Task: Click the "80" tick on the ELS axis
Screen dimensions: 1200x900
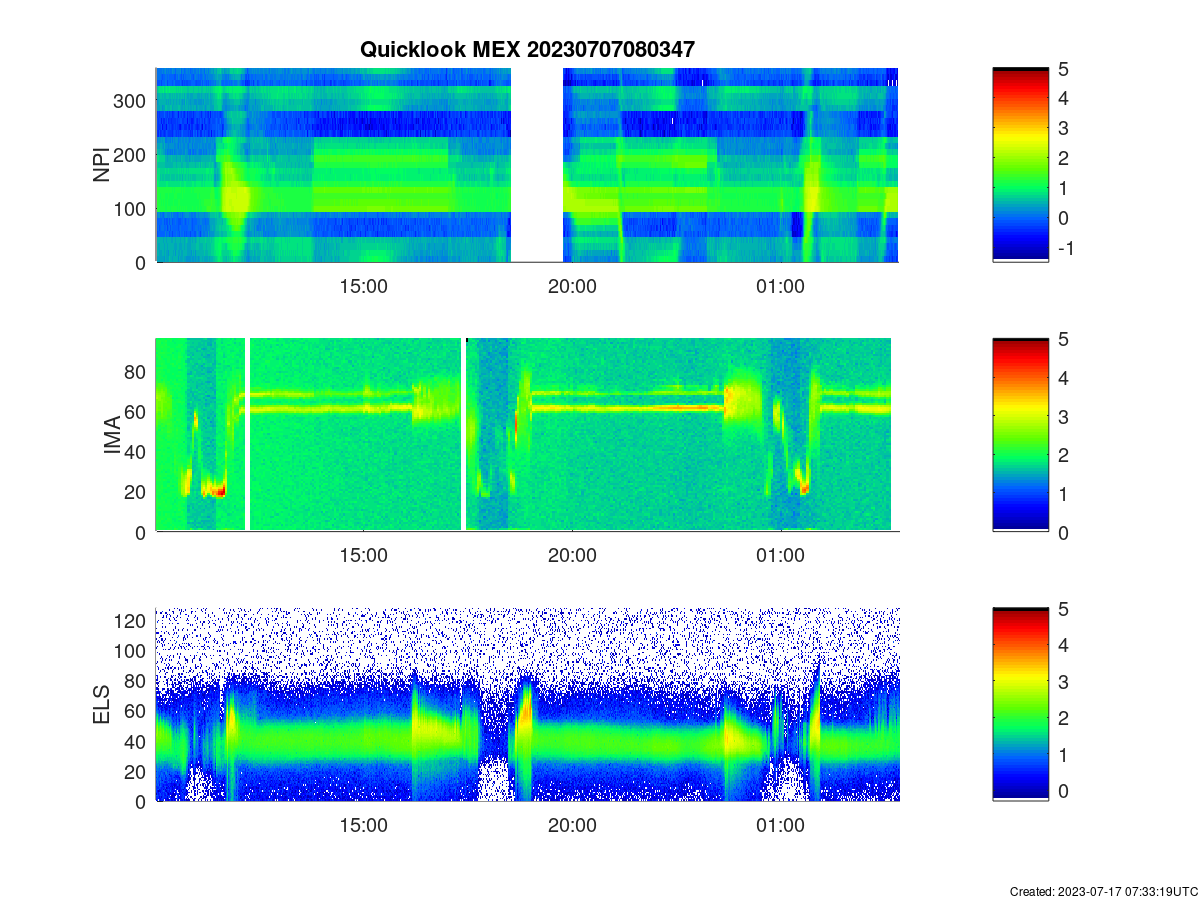Action: point(137,681)
